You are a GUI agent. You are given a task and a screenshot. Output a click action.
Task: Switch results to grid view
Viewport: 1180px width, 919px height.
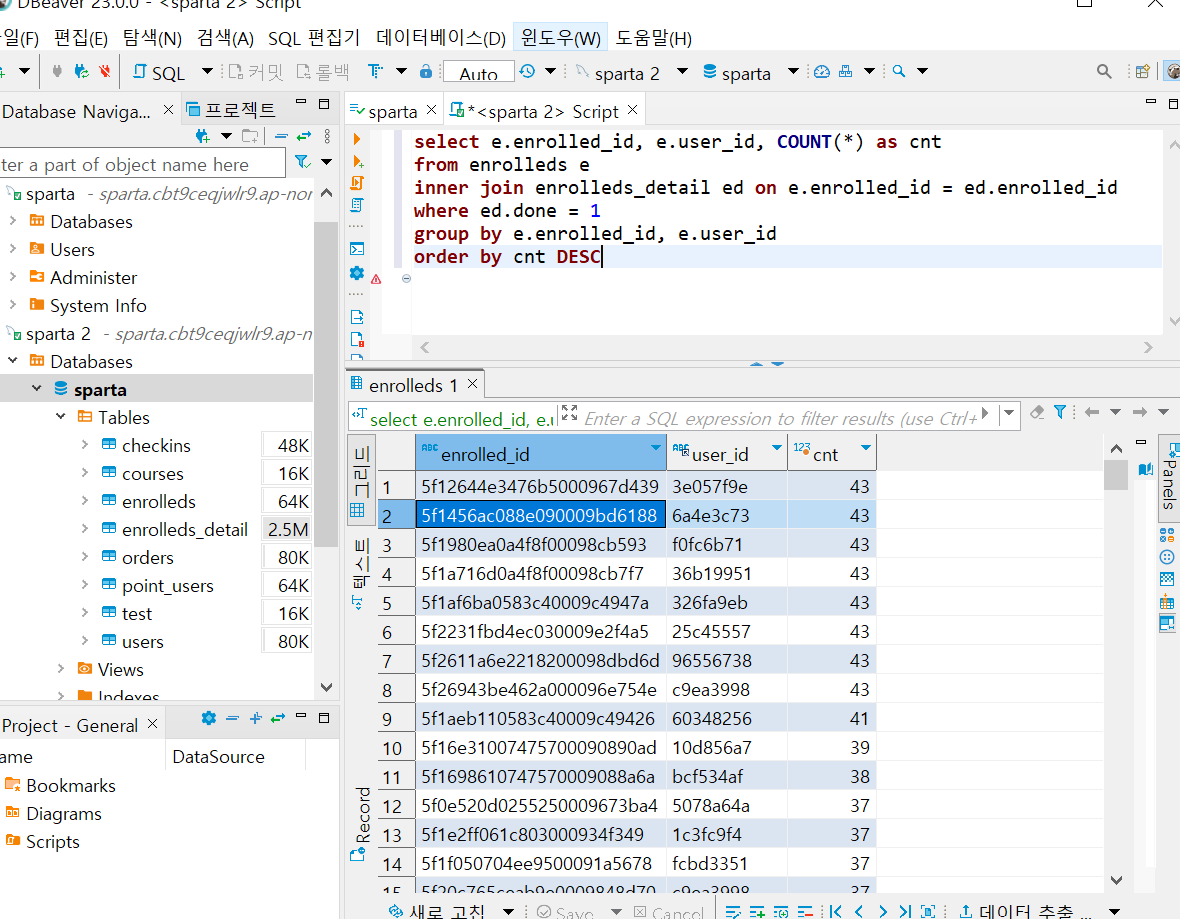(360, 482)
